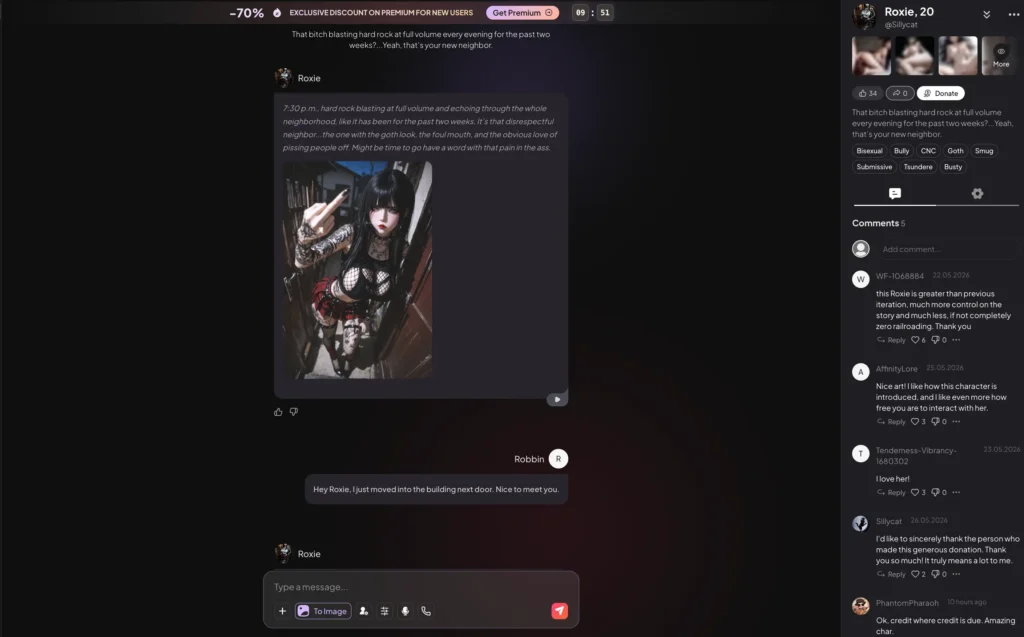Thumbs up Roxie's first message
Image resolution: width=1024 pixels, height=637 pixels.
(278, 412)
